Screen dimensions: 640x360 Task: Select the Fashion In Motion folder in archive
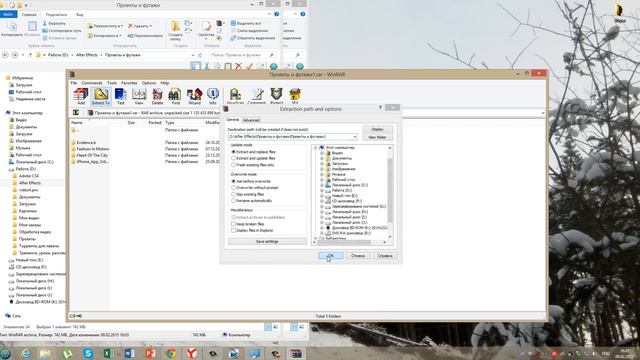pyautogui.click(x=93, y=149)
